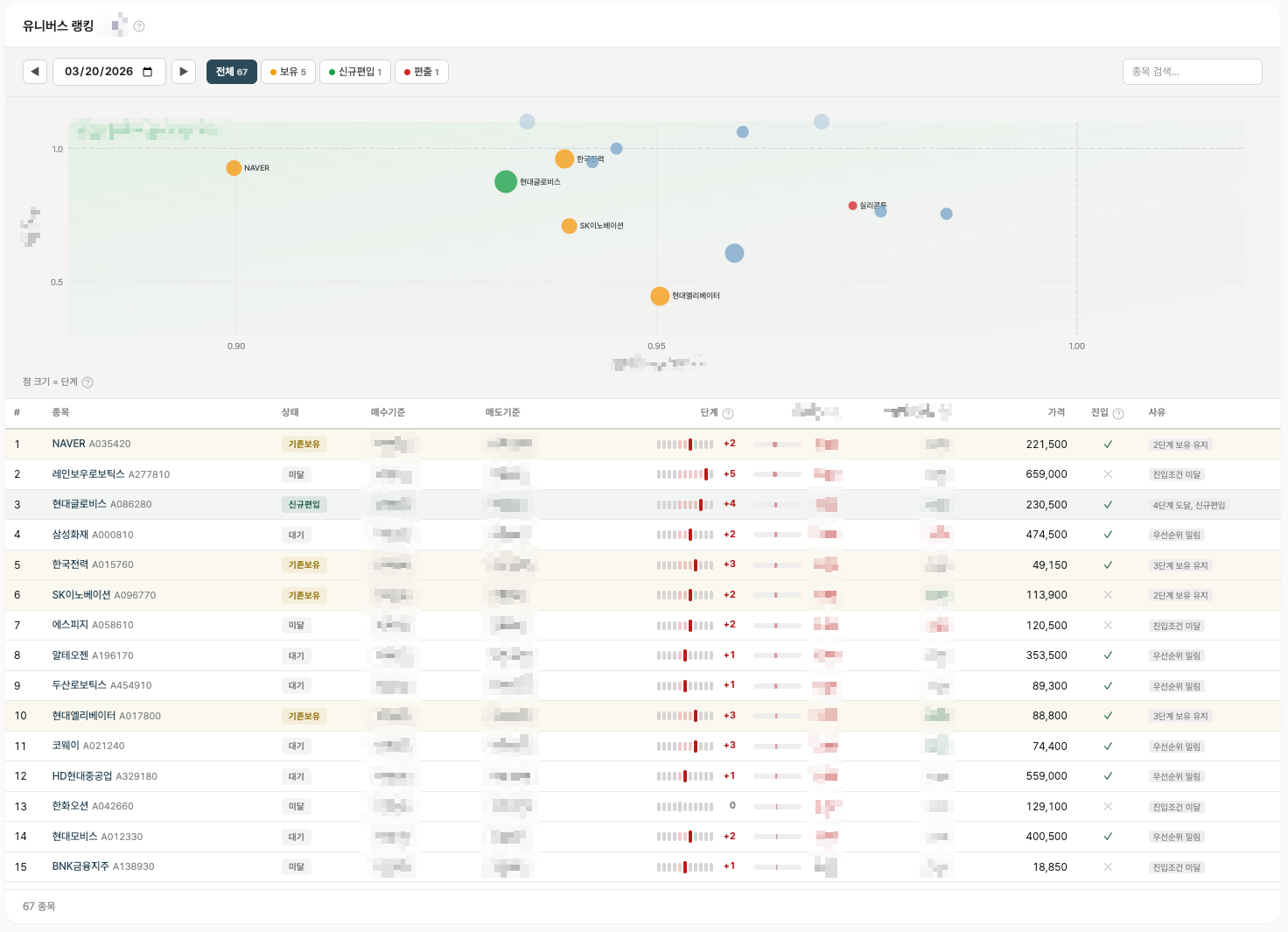The height and width of the screenshot is (932, 1288).
Task: Click the 진입 X mark in 한화오션 row
Action: tap(1108, 807)
